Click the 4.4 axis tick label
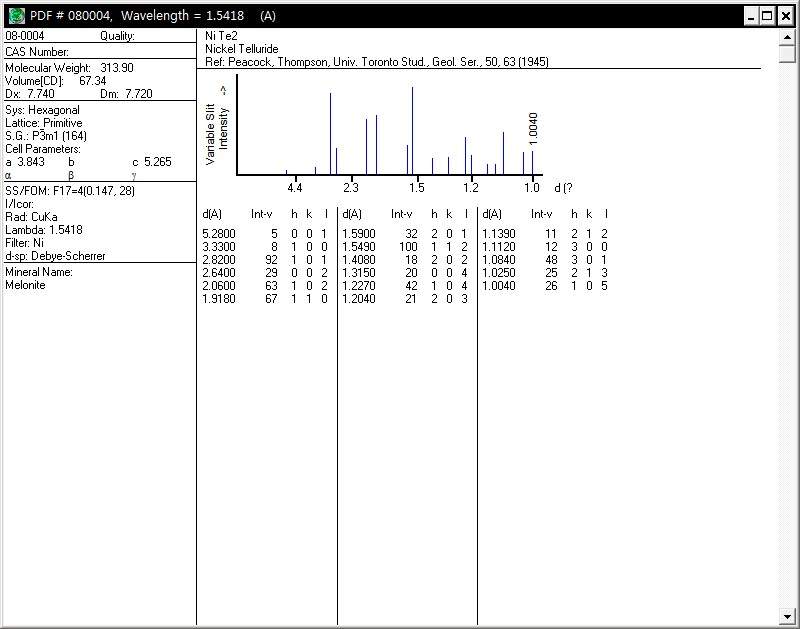Viewport: 800px width, 629px height. (295, 188)
